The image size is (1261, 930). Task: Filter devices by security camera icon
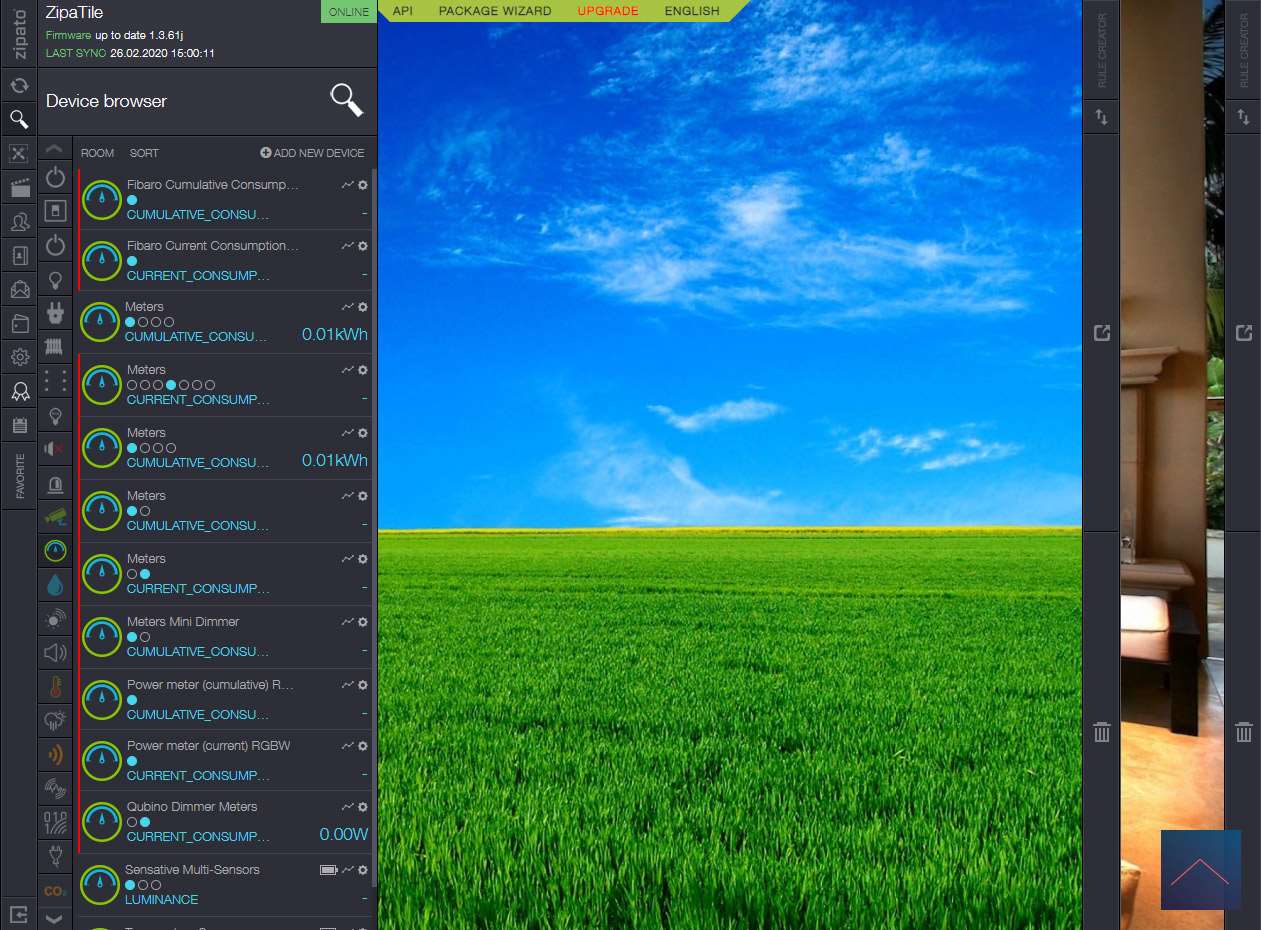[x=55, y=517]
